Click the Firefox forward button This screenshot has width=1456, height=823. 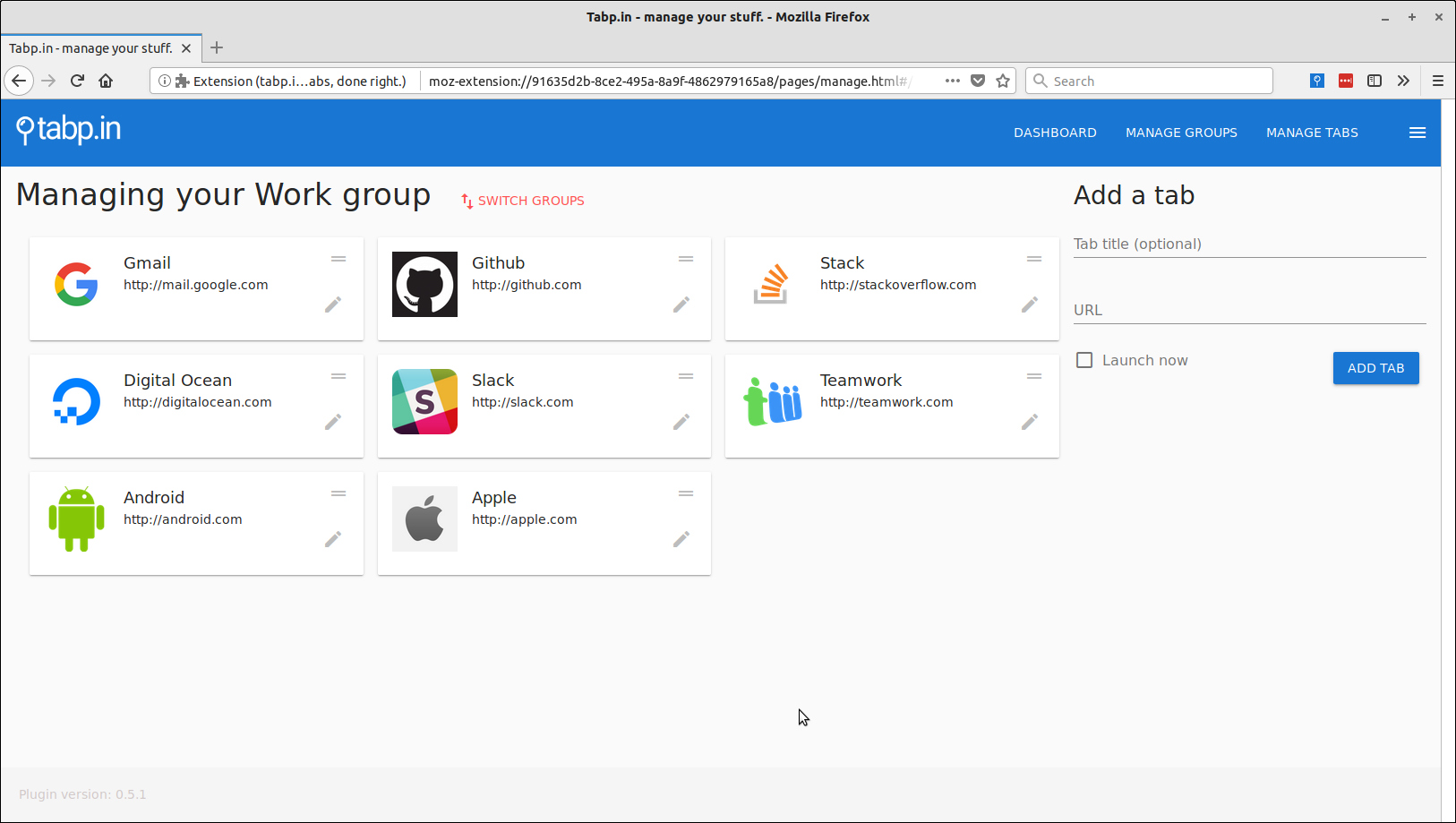point(48,81)
